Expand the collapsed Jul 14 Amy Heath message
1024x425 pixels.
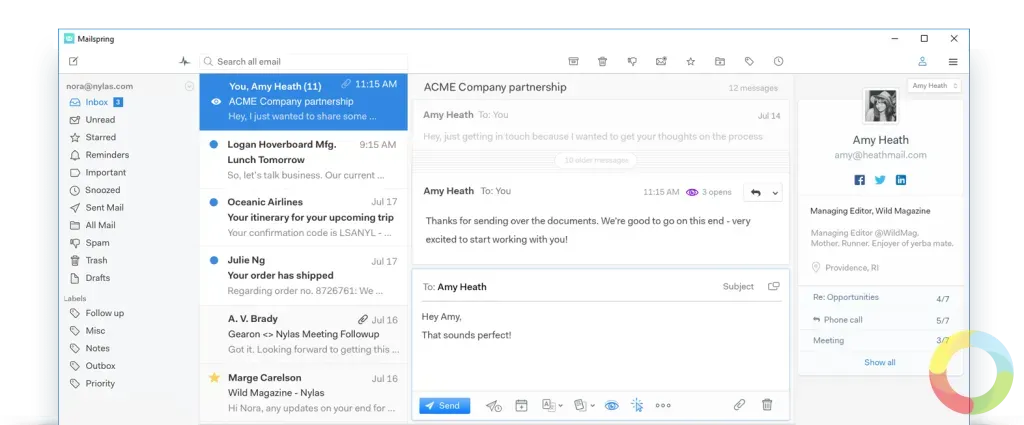point(601,125)
